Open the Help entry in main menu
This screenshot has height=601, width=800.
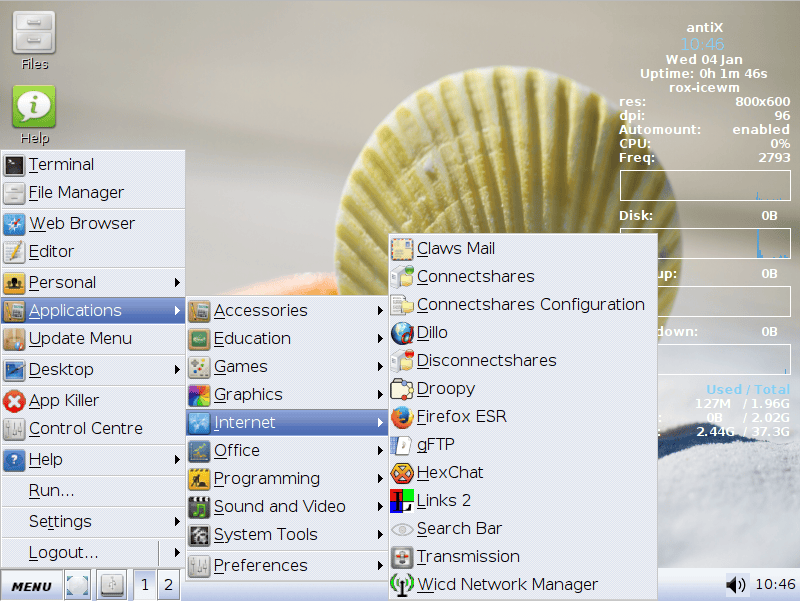tap(93, 460)
